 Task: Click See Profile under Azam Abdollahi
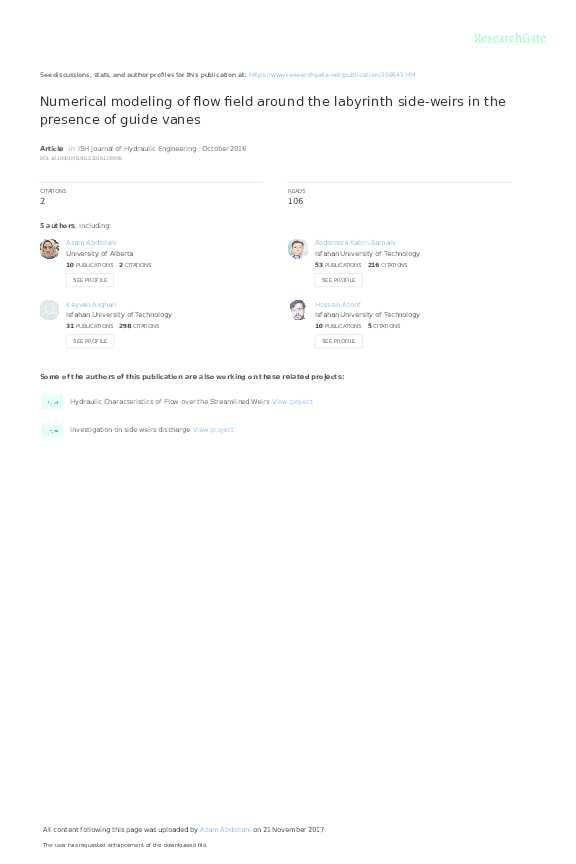[x=90, y=280]
